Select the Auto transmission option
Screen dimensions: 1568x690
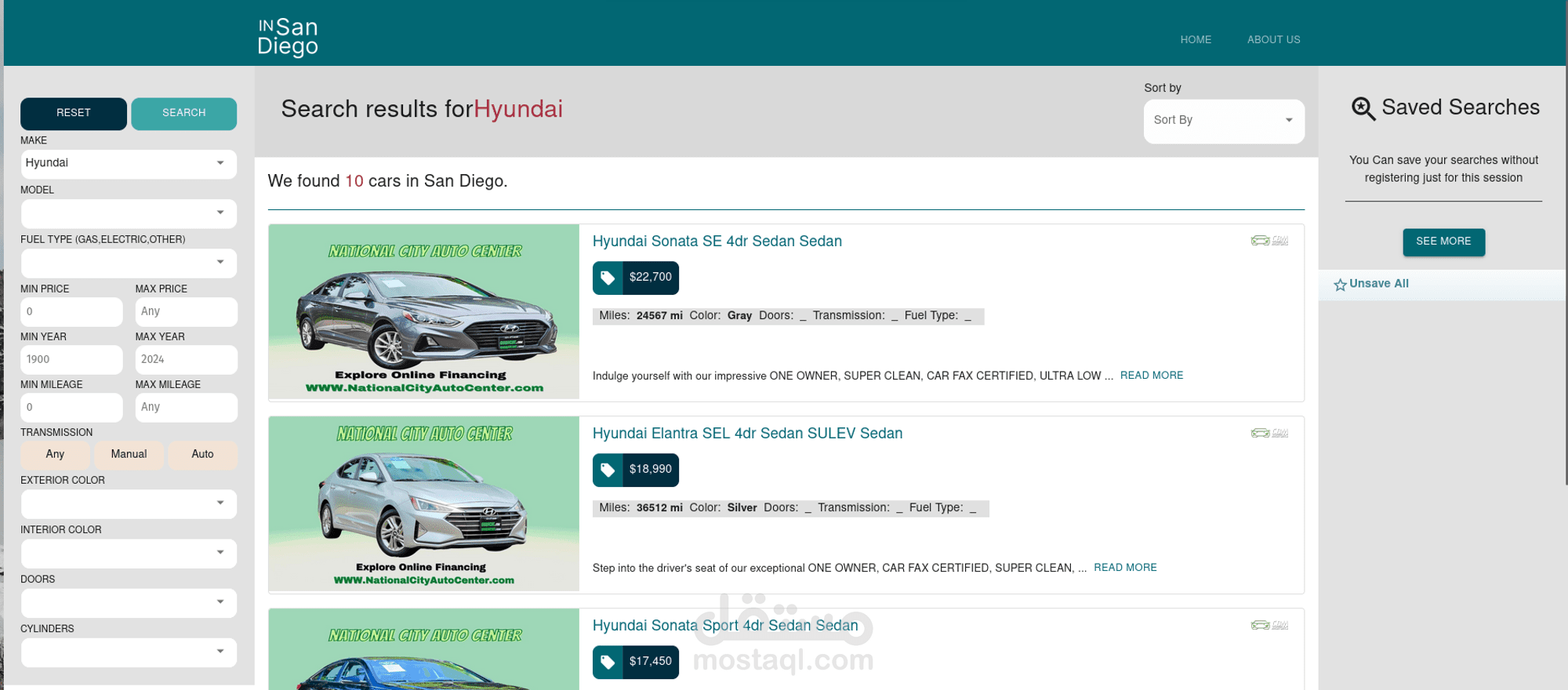coord(202,455)
